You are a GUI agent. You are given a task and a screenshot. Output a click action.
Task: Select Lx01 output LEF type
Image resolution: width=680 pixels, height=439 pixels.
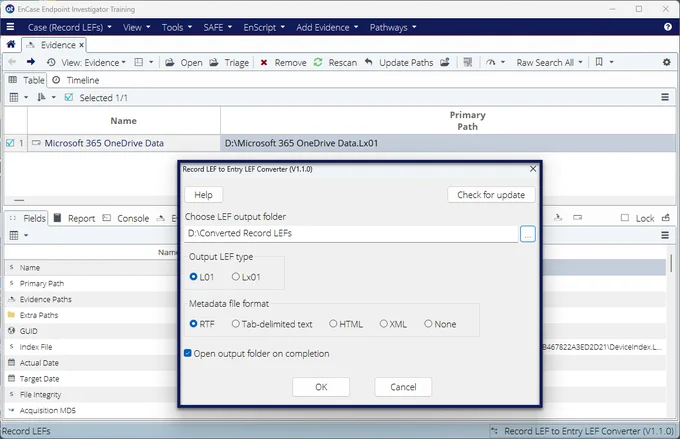[x=235, y=277]
